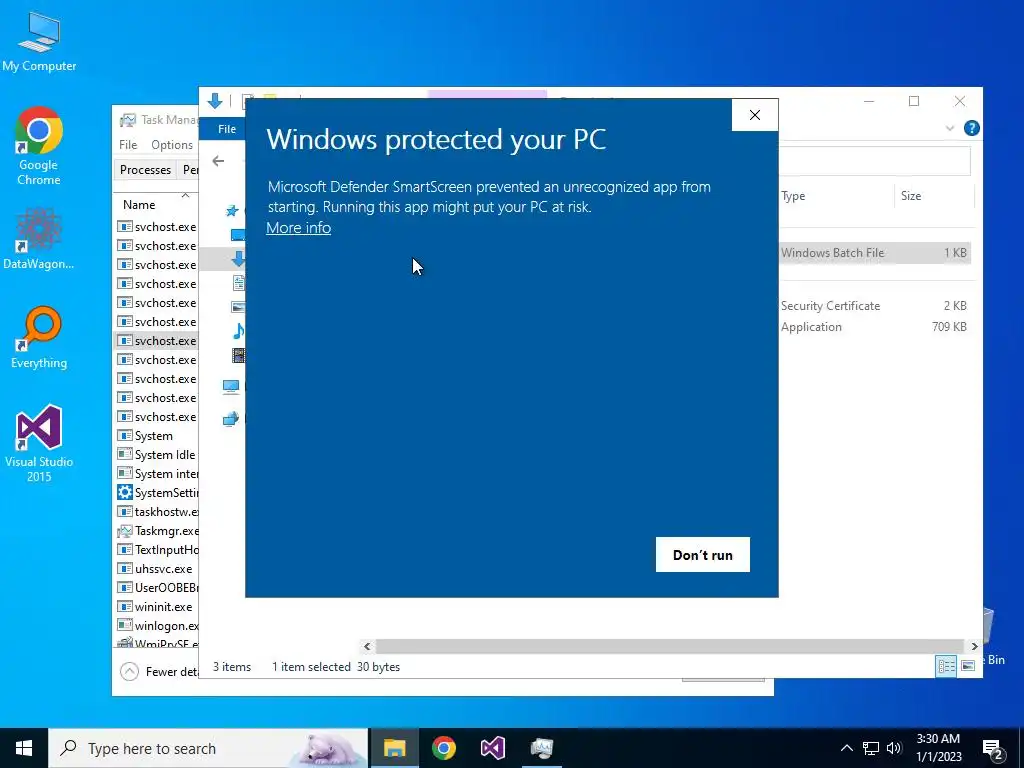Viewport: 1024px width, 768px height.
Task: Open Options menu in Task Manager
Action: pos(172,145)
